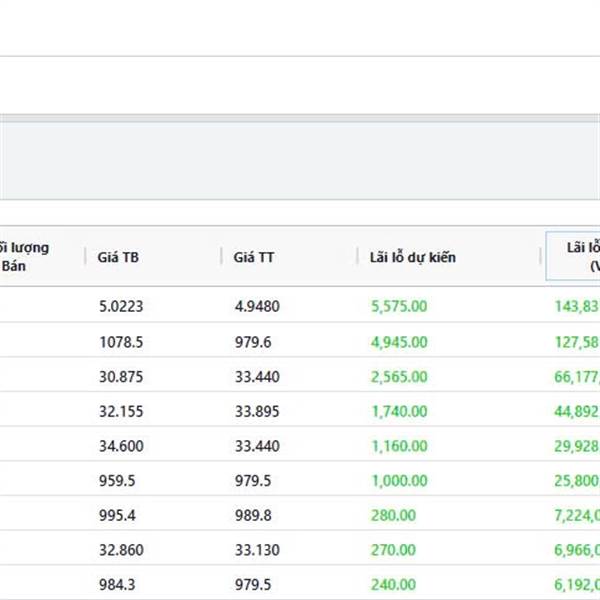The width and height of the screenshot is (600, 600).
Task: Sort by the Giá TT column header
Action: point(254,257)
